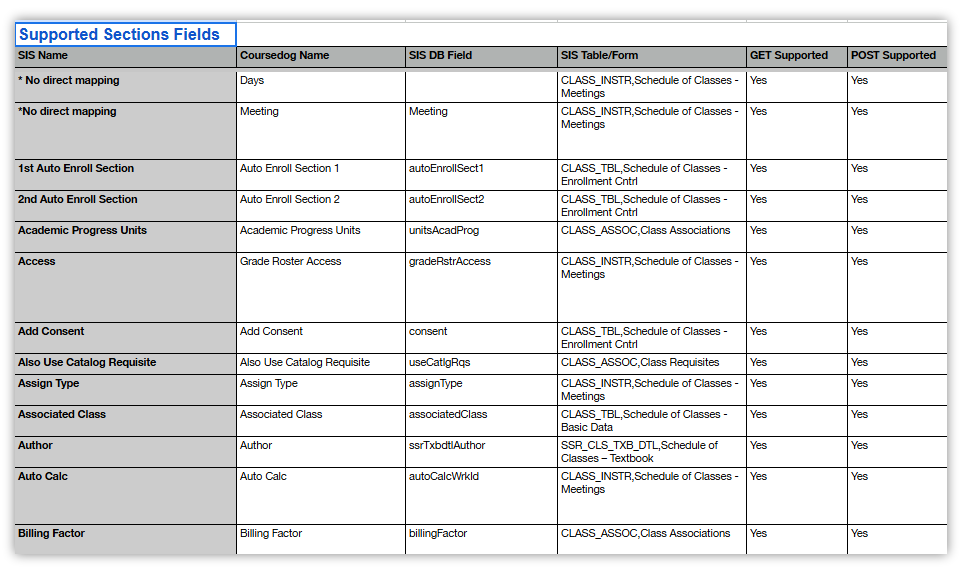Select the 'Auto Enroll Section 2' cell
This screenshot has width=963, height=568.
tap(321, 206)
